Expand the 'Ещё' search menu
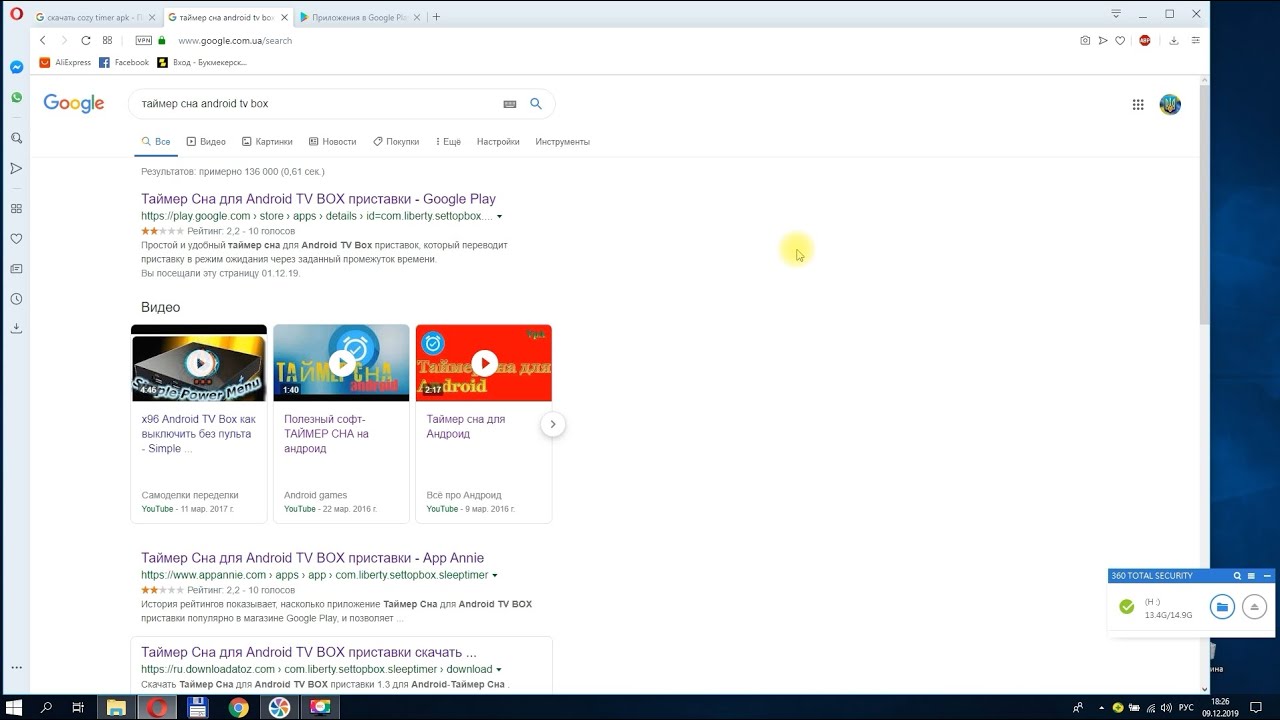This screenshot has width=1280, height=720. 448,142
